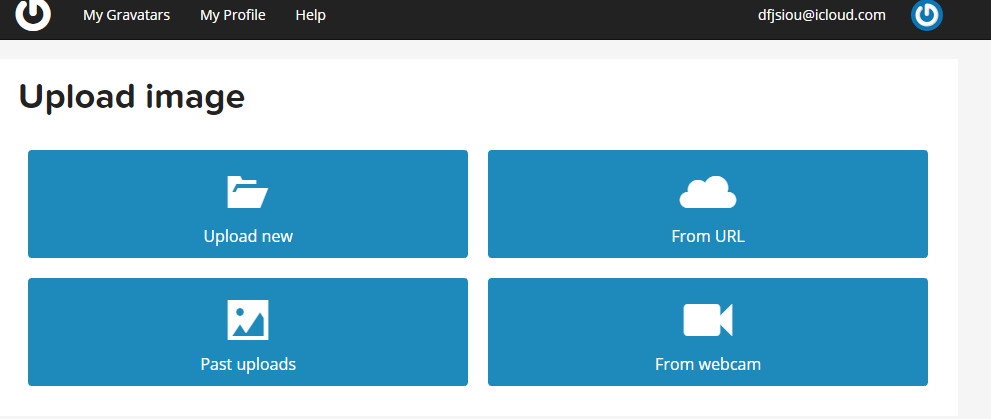This screenshot has width=991, height=419.
Task: Click the cloud icon for From URL
Action: coord(708,192)
